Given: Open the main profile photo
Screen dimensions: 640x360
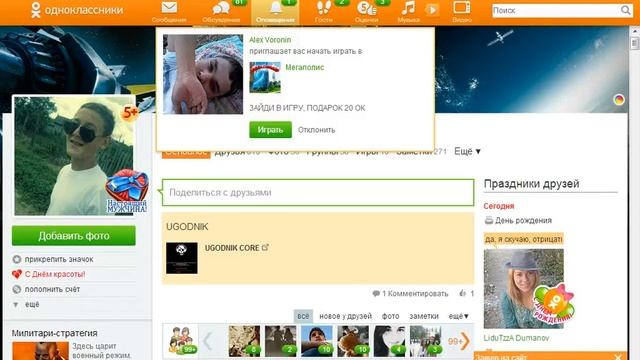Looking at the screenshot, I should tap(74, 156).
